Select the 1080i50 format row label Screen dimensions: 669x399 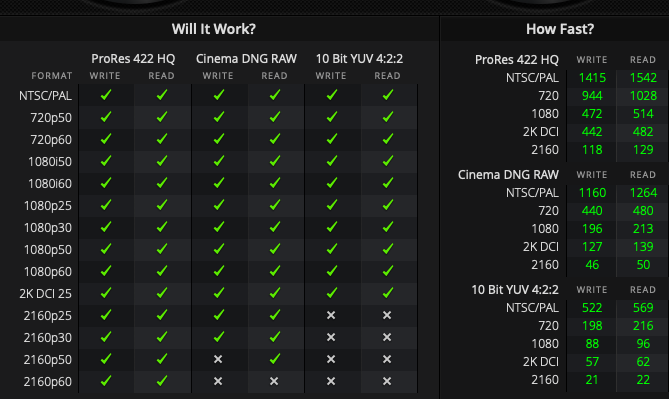pos(50,162)
